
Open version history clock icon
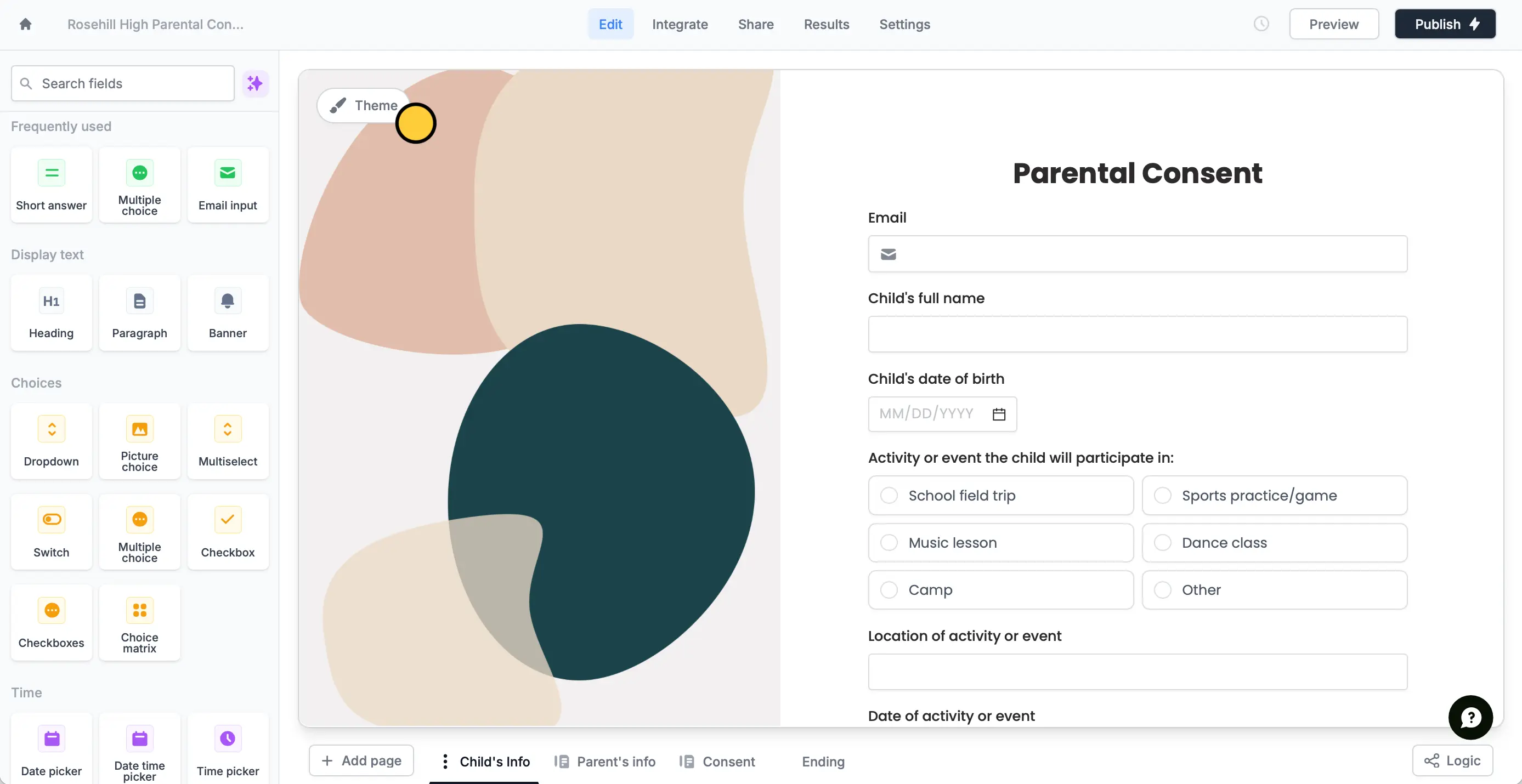pyautogui.click(x=1261, y=24)
